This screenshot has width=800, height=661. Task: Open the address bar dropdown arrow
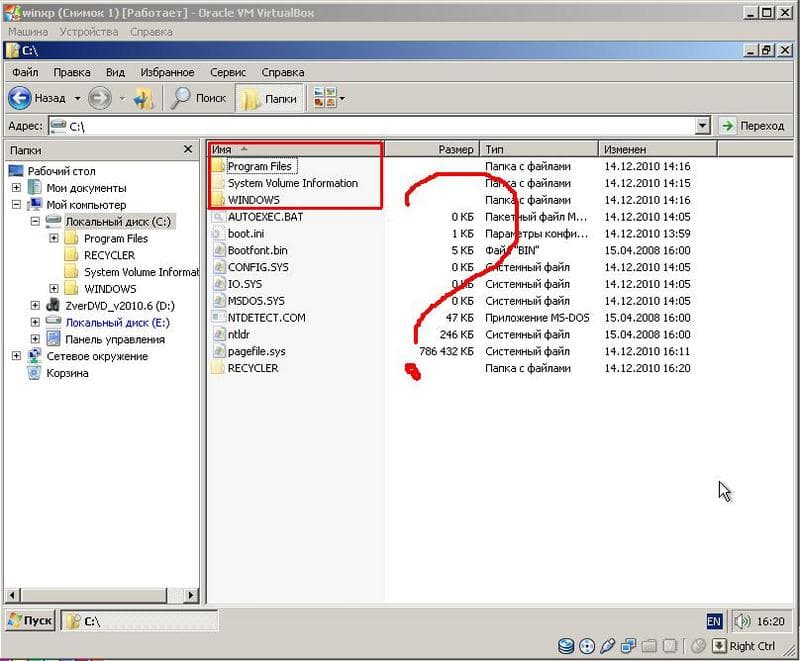703,125
